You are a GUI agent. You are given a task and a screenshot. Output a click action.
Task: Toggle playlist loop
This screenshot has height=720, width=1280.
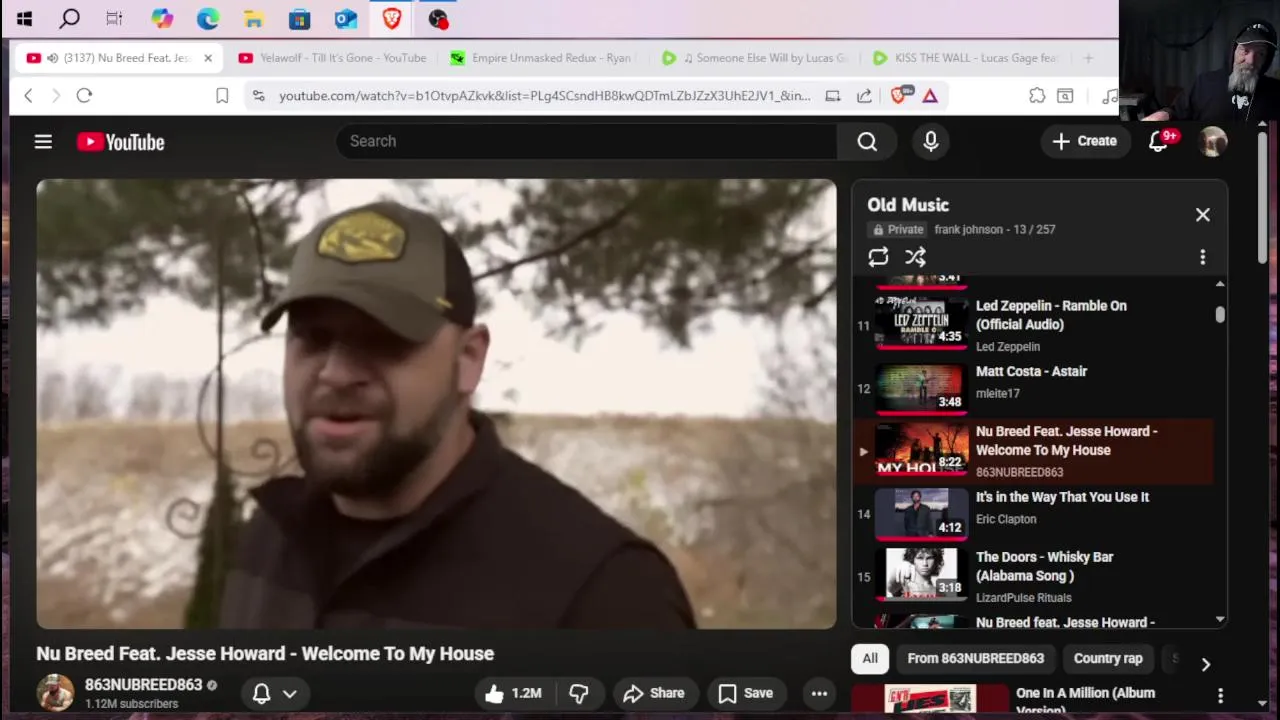point(878,257)
